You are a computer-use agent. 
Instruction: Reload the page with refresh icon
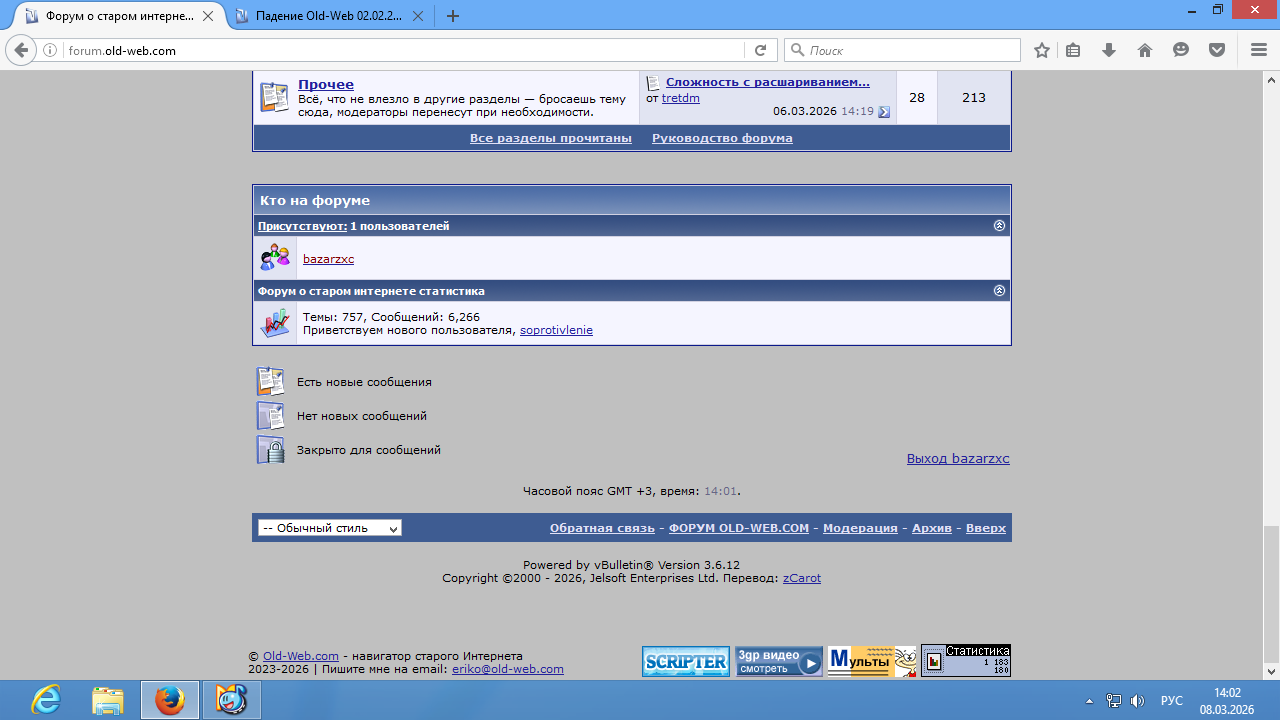tap(760, 50)
